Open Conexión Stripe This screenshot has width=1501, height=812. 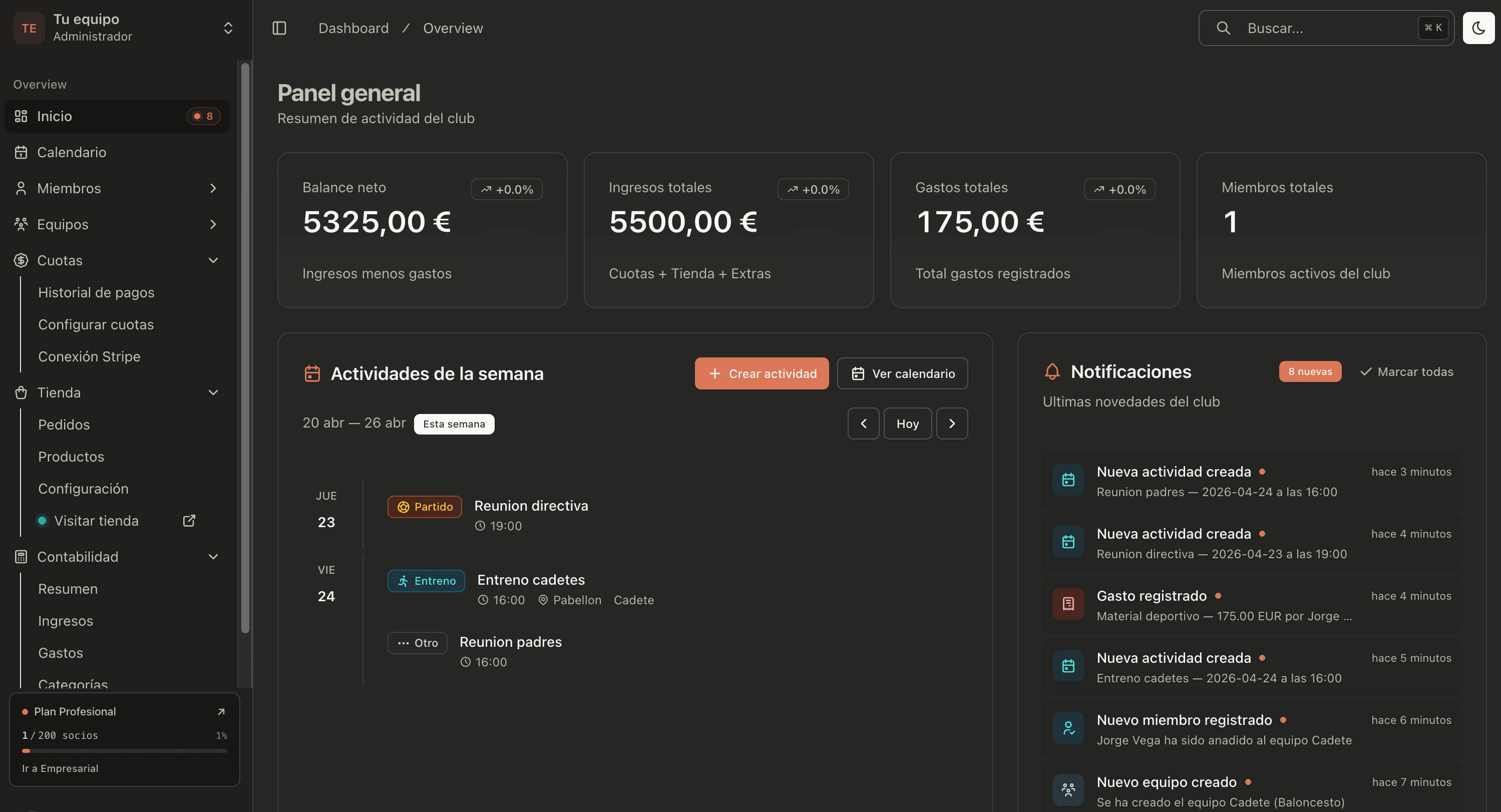click(x=89, y=356)
